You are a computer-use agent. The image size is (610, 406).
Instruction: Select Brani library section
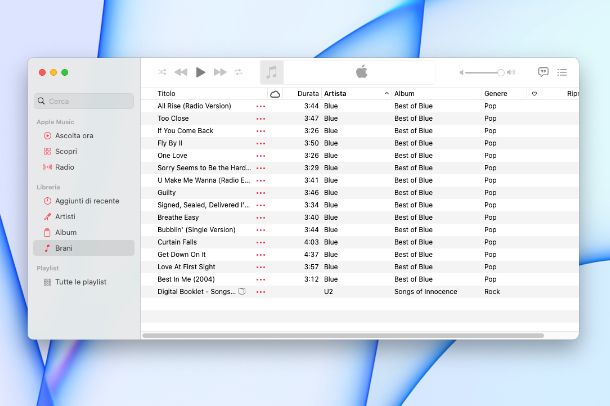tap(84, 248)
